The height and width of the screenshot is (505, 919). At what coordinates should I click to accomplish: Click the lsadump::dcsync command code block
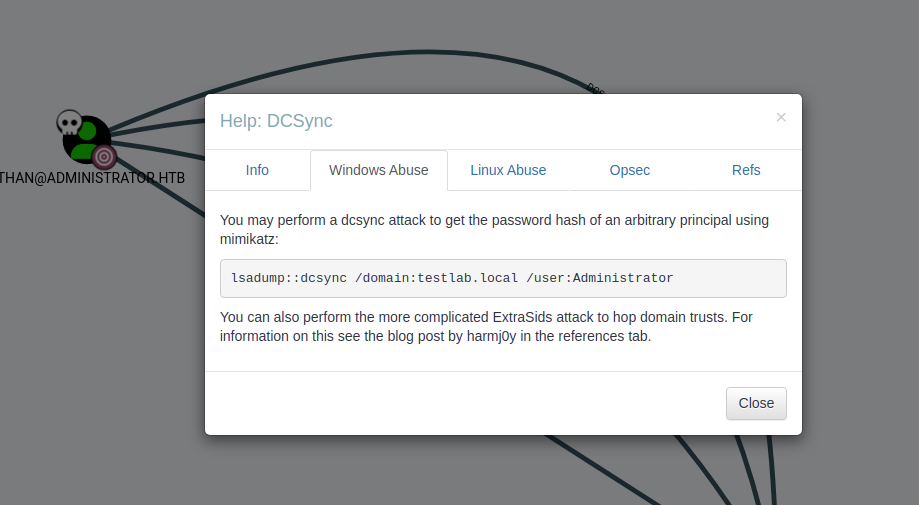pos(503,278)
